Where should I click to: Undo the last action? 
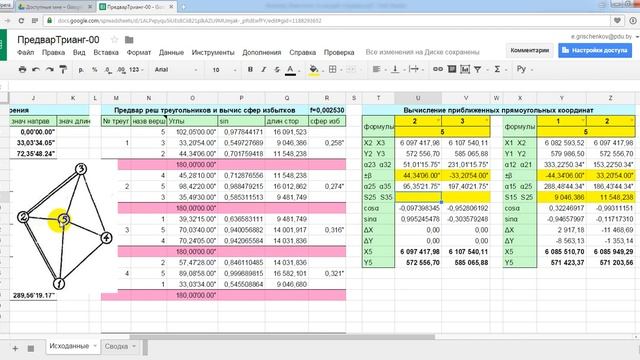click(x=36, y=69)
